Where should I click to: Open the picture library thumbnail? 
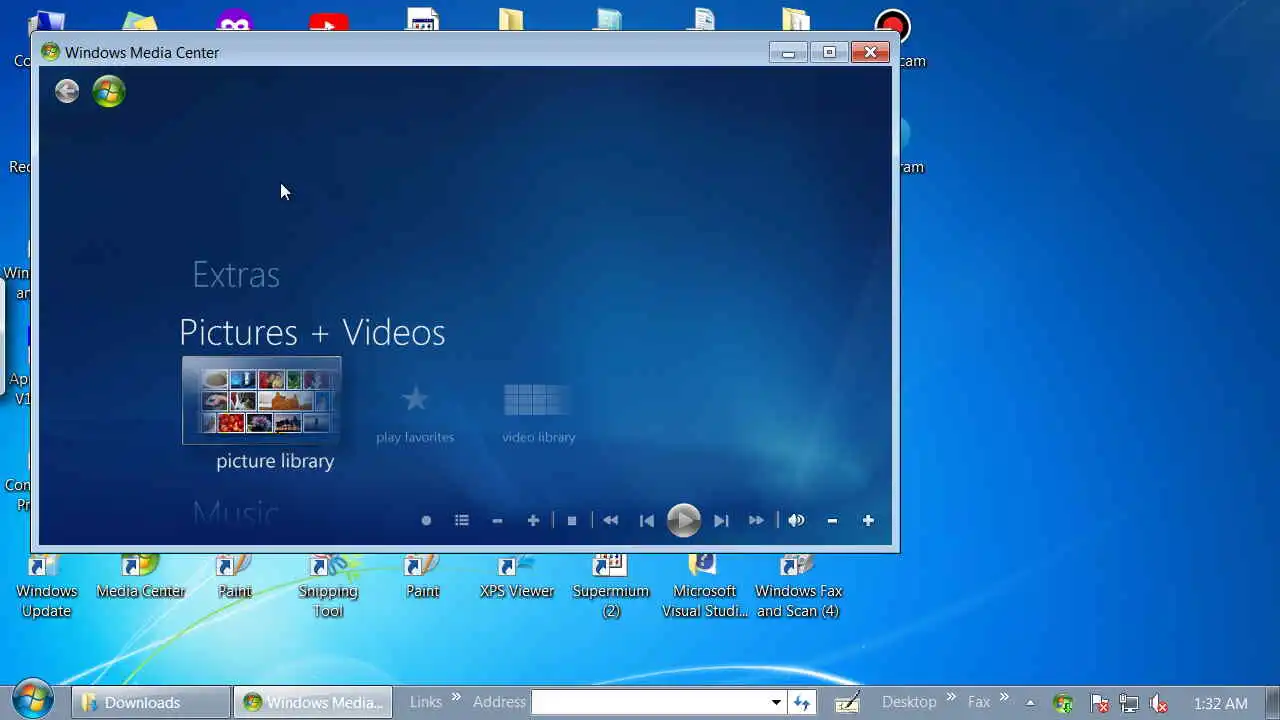point(262,400)
